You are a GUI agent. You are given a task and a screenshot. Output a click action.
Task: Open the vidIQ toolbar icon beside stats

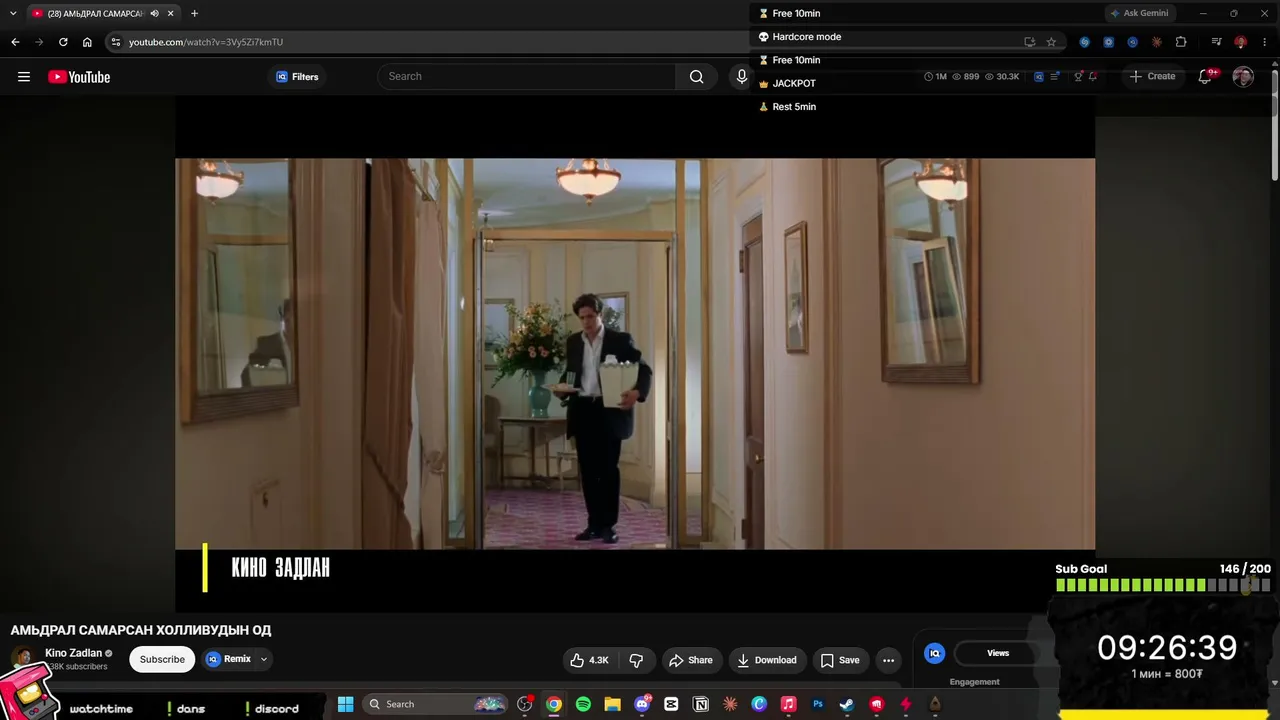pyautogui.click(x=1039, y=76)
